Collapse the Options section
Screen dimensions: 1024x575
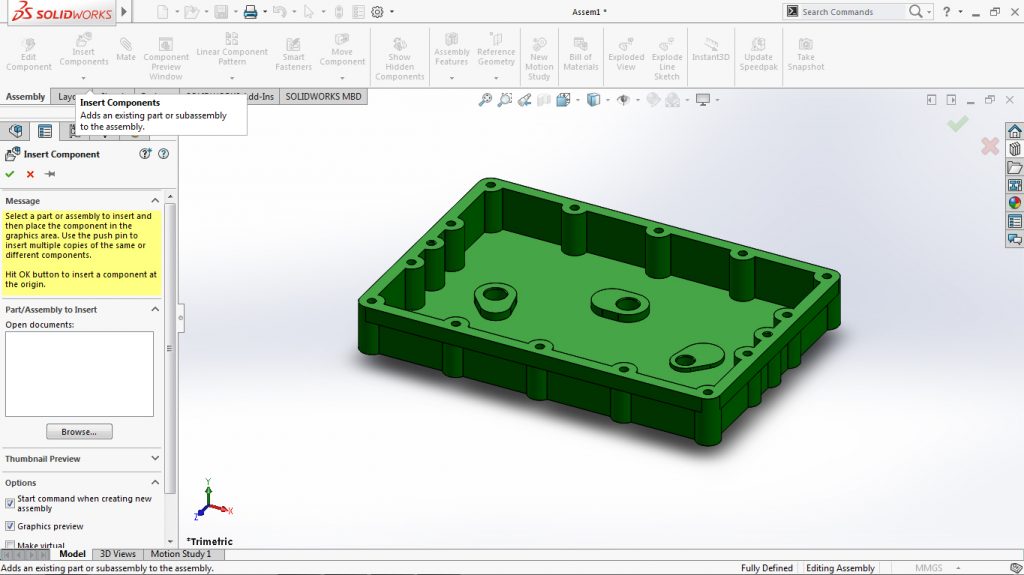coord(155,482)
